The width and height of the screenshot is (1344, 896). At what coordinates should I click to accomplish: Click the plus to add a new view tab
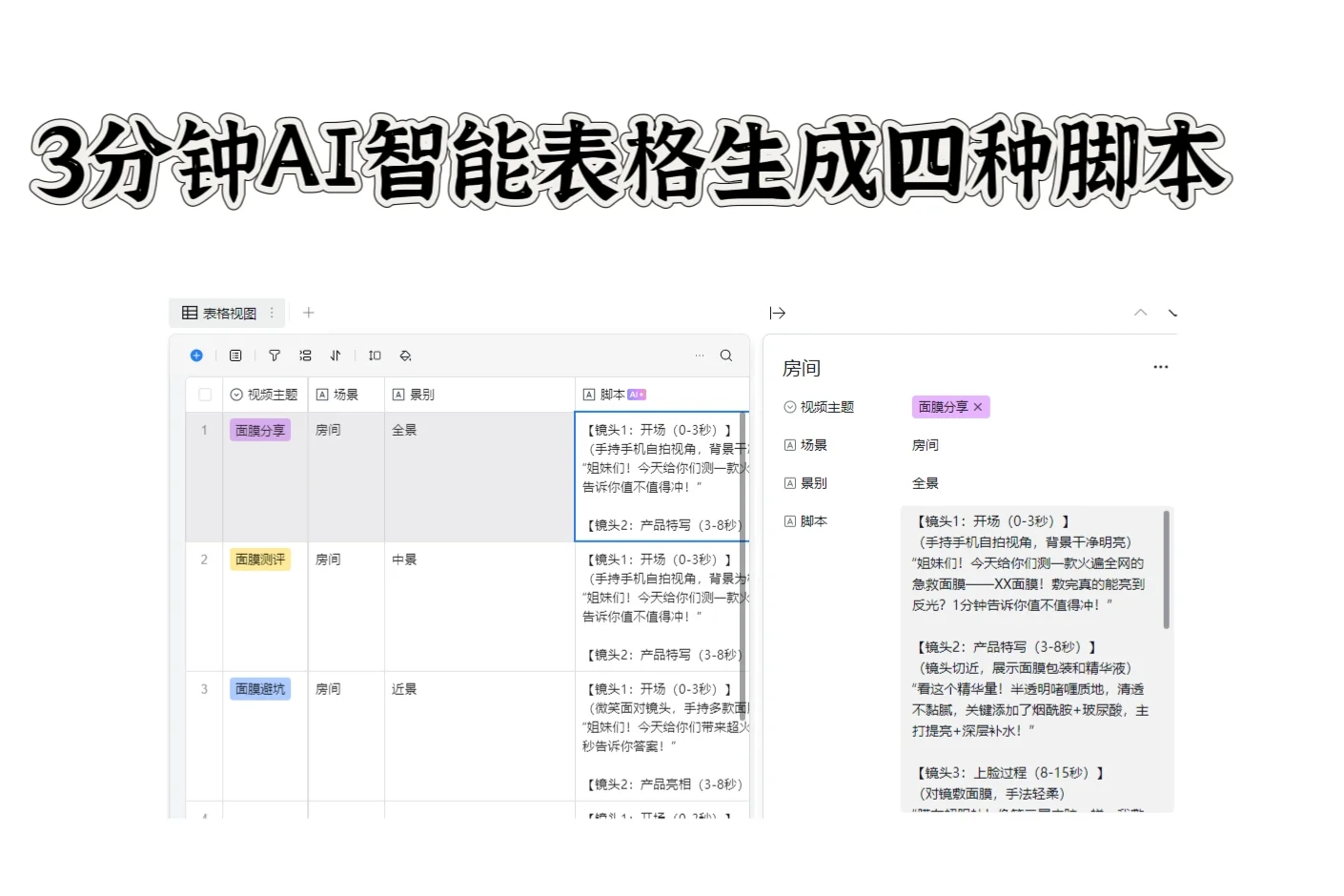308,313
